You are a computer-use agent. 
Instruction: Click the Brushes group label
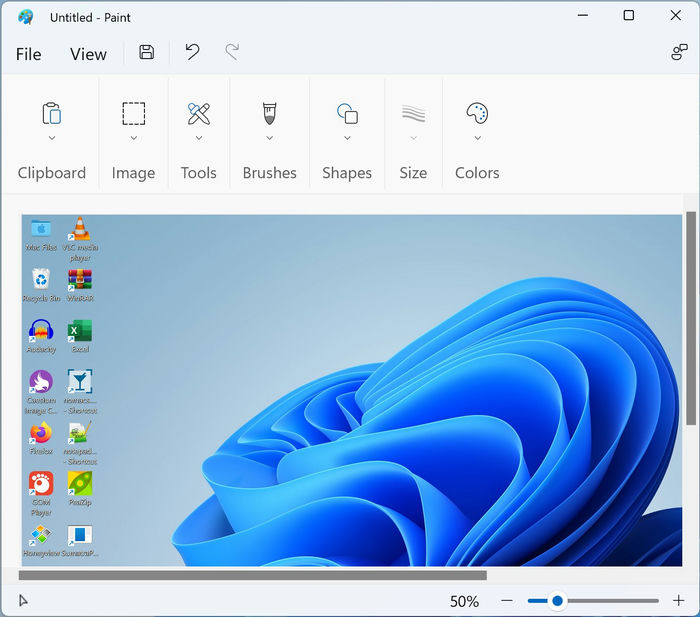pyautogui.click(x=270, y=173)
